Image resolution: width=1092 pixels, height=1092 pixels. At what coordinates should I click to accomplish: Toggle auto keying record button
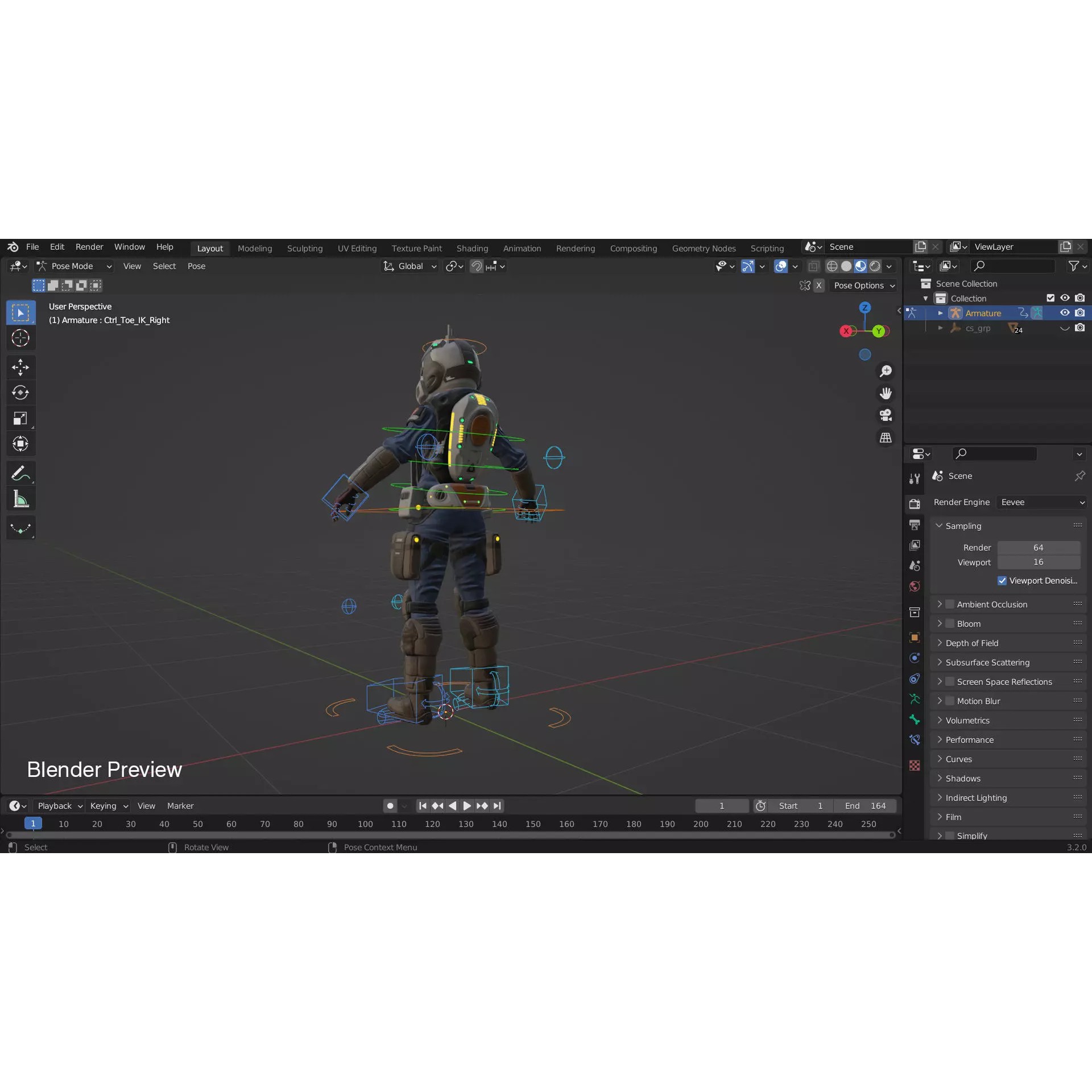click(390, 806)
